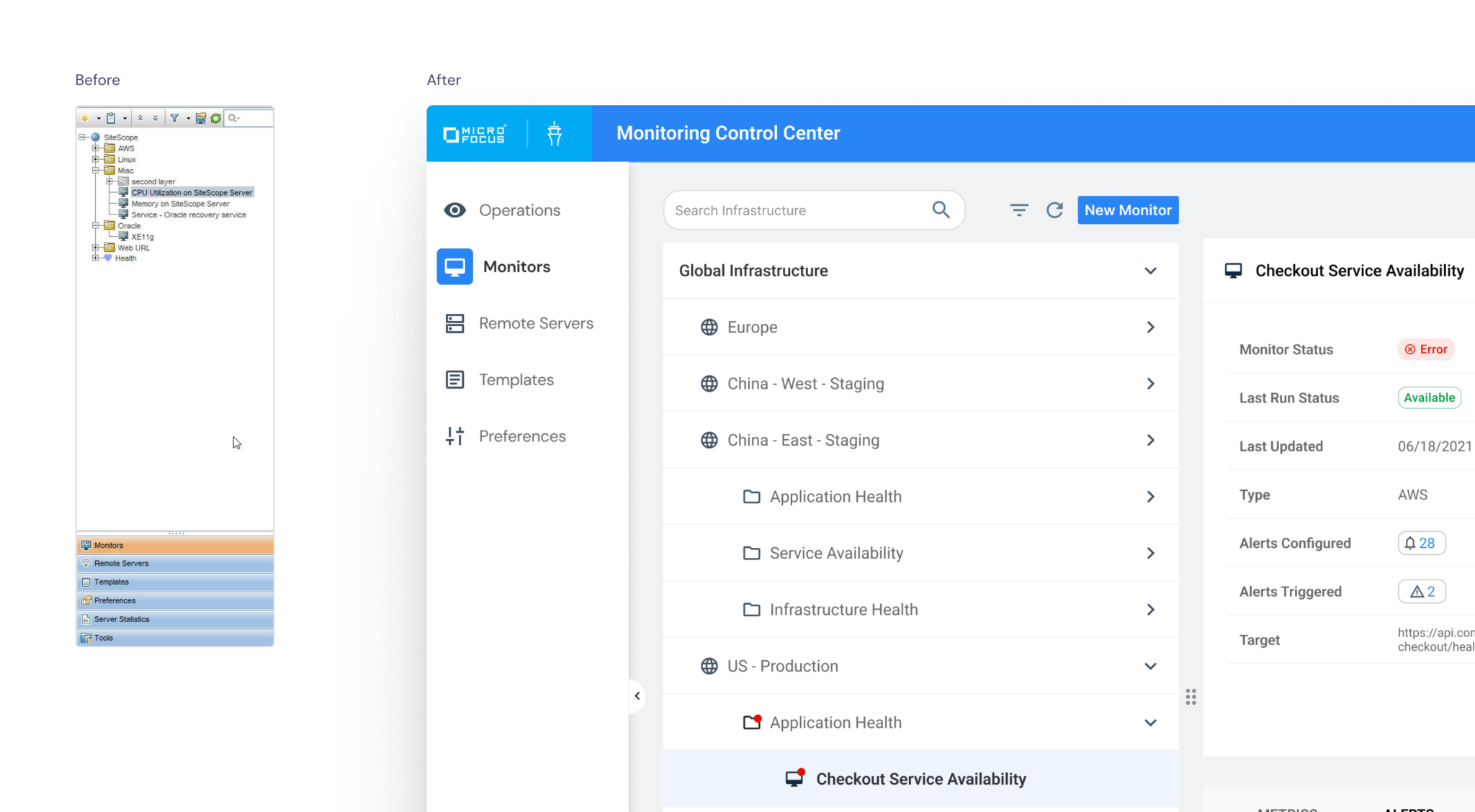Click the refresh icon next to New Monitor
Image resolution: width=1475 pixels, height=812 pixels.
[x=1054, y=210]
